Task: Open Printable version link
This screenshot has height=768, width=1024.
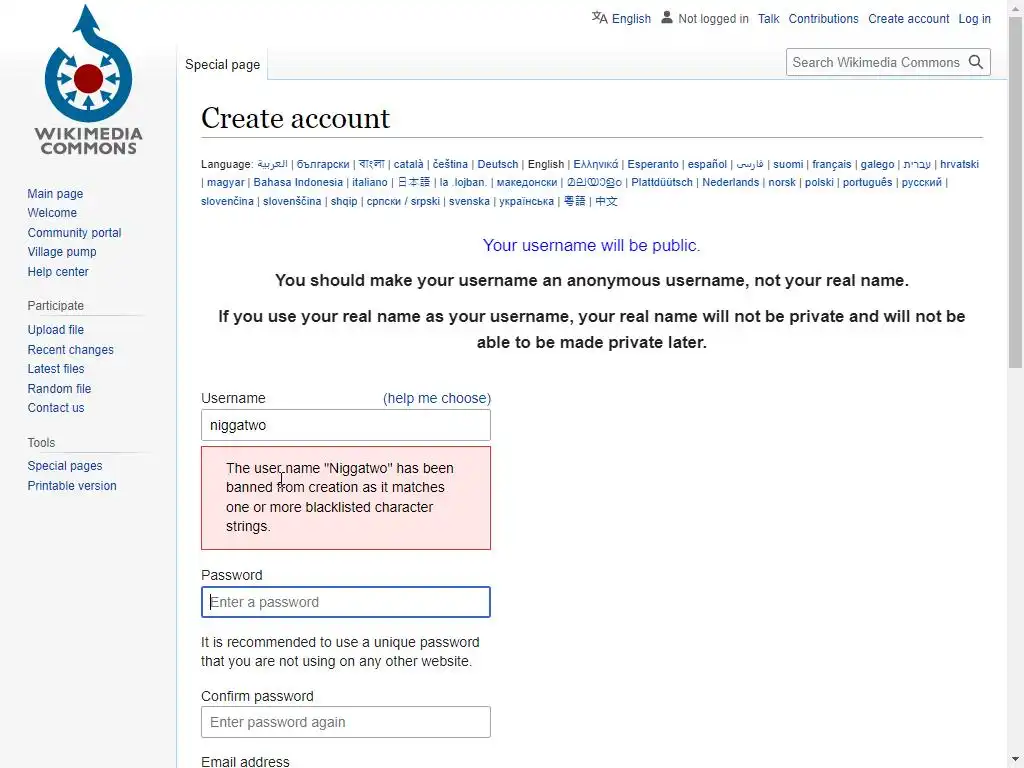Action: point(72,486)
